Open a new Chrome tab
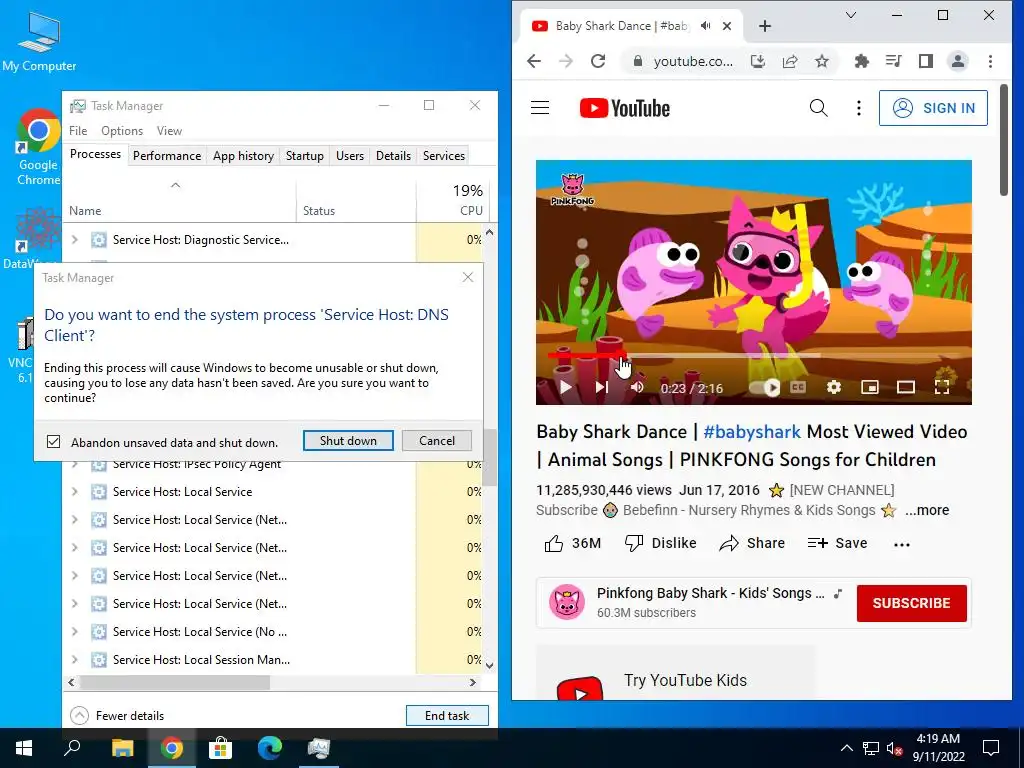The image size is (1024, 768). [765, 26]
